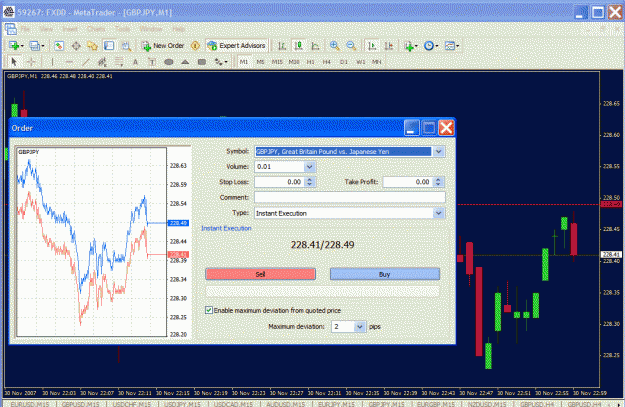The width and height of the screenshot is (625, 407).
Task: Switch to the M5 timeframe
Action: click(260, 62)
